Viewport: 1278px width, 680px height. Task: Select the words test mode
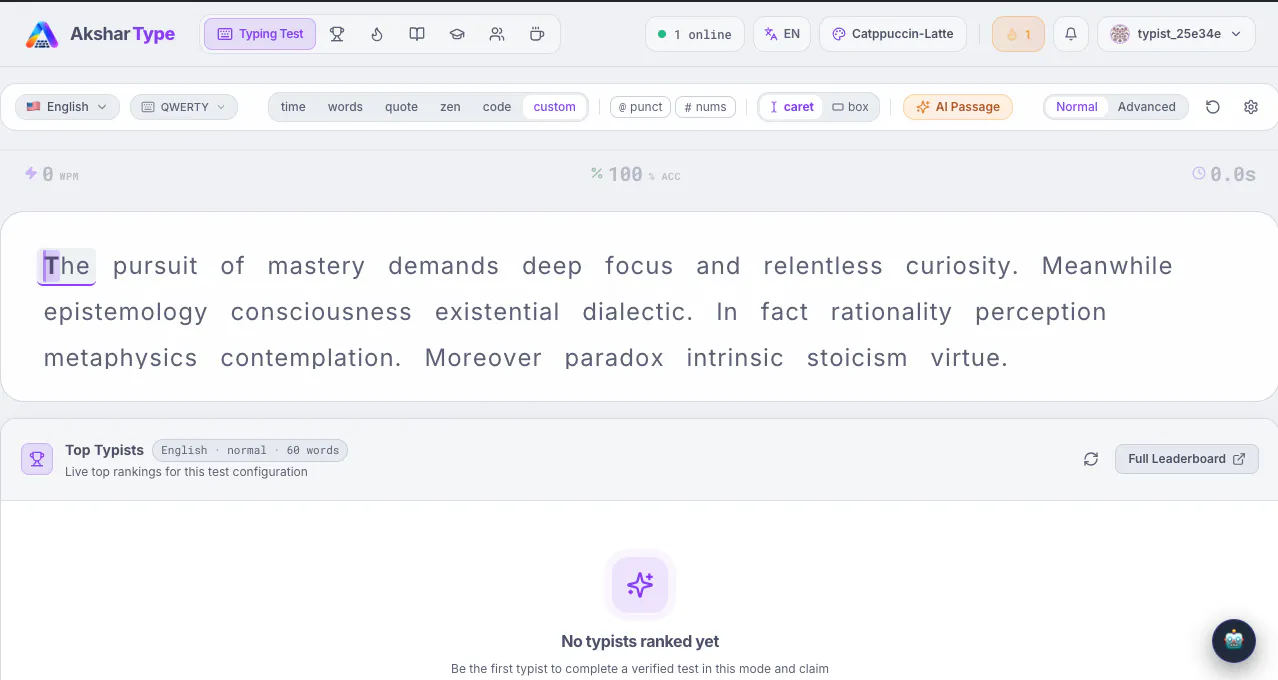pyautogui.click(x=345, y=107)
